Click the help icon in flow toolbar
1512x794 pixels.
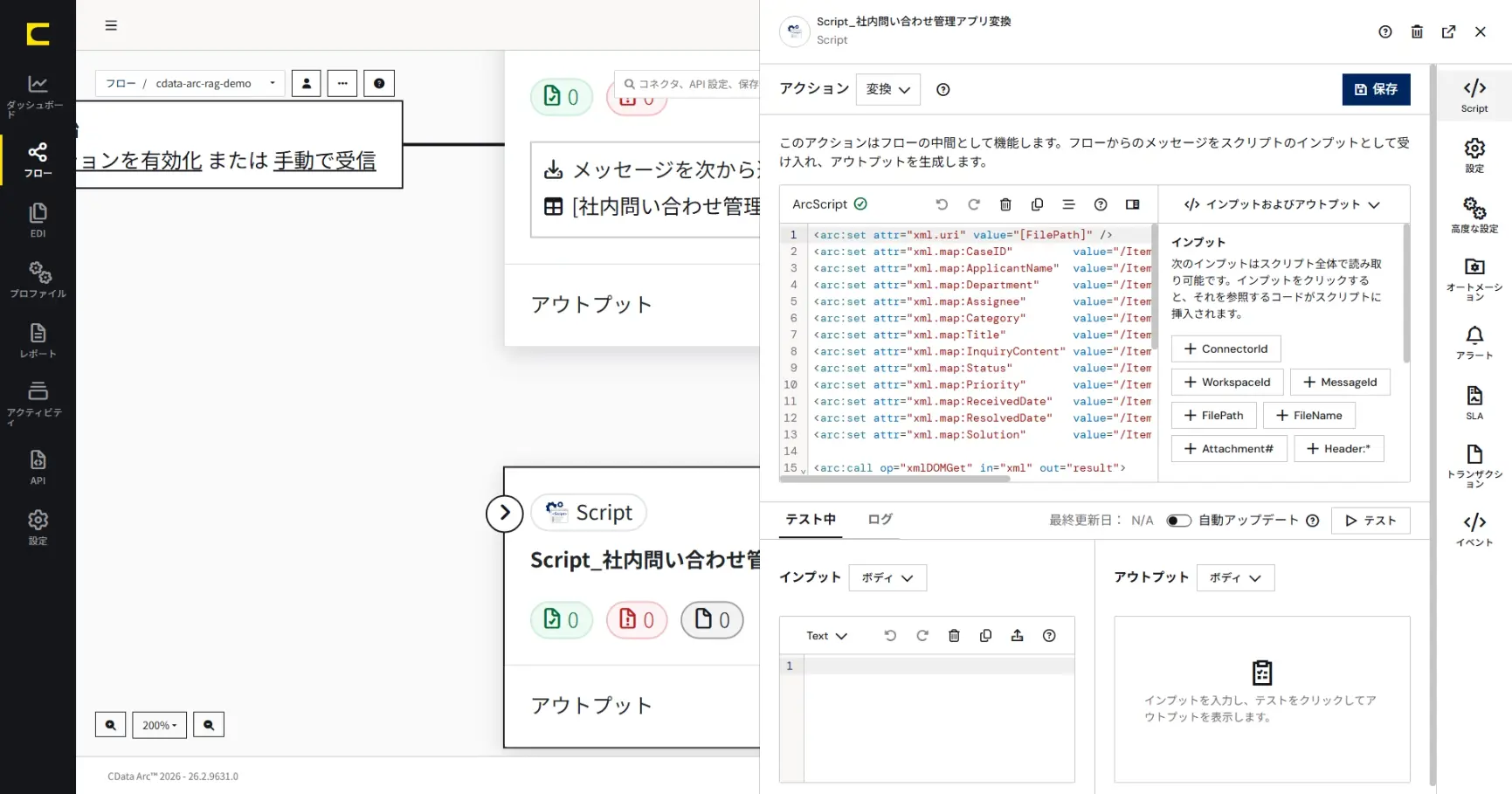379,83
